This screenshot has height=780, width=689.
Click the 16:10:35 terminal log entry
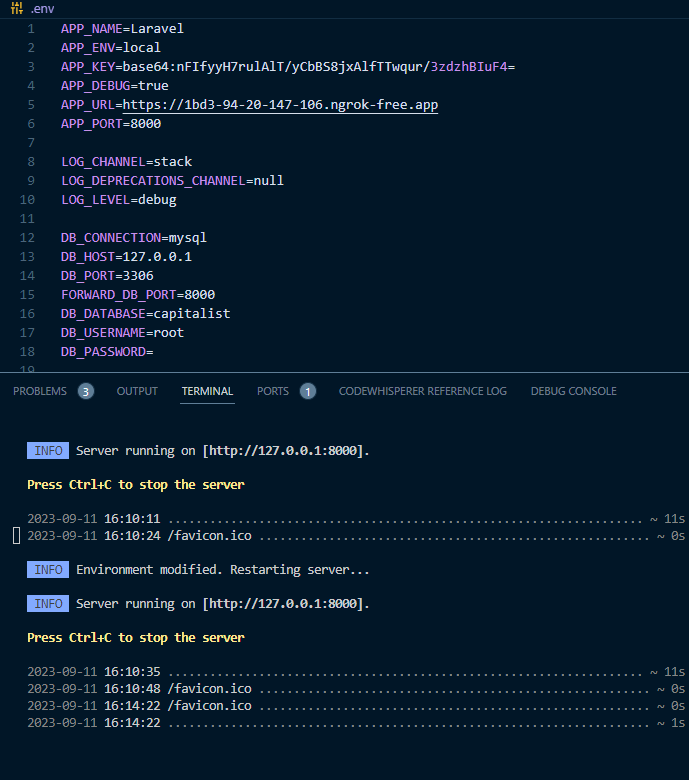click(356, 672)
